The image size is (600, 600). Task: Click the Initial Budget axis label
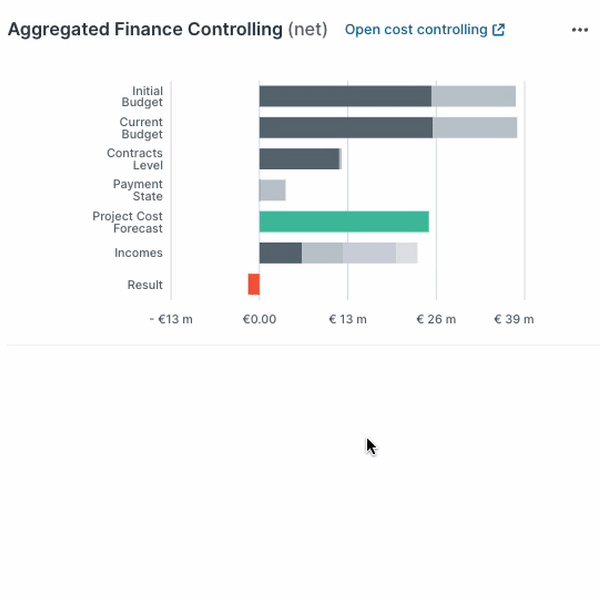142,97
